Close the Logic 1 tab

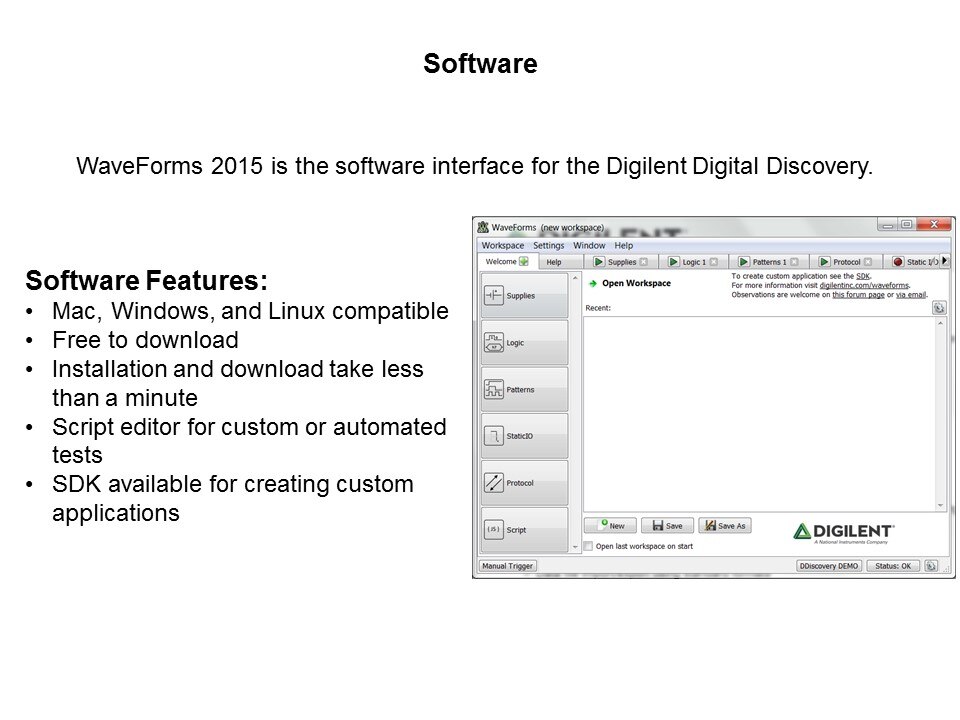715,262
